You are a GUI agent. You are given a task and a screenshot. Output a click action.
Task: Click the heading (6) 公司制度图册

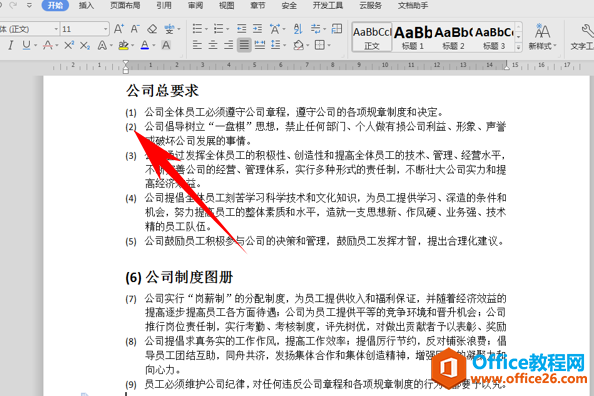tap(179, 277)
